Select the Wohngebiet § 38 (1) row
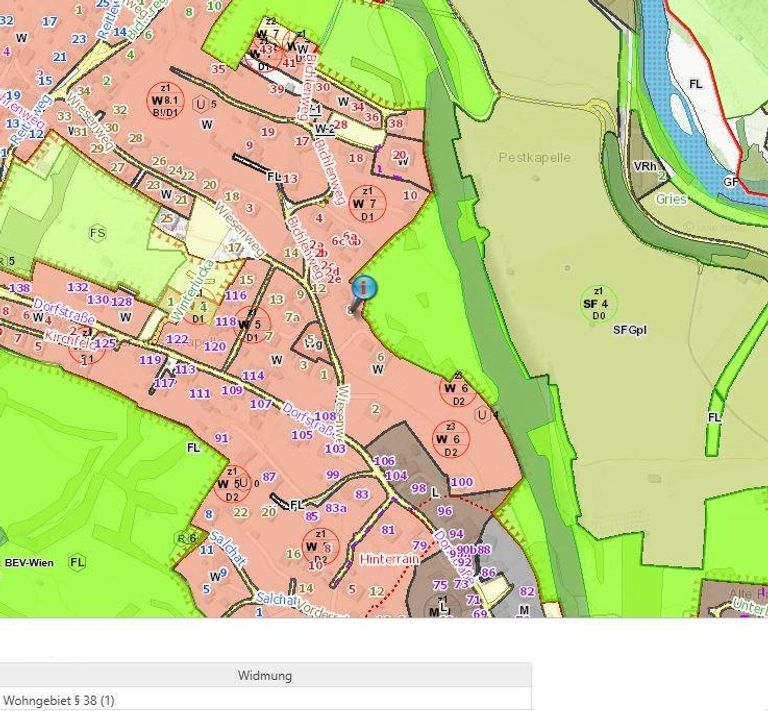The width and height of the screenshot is (768, 711). tap(60, 701)
